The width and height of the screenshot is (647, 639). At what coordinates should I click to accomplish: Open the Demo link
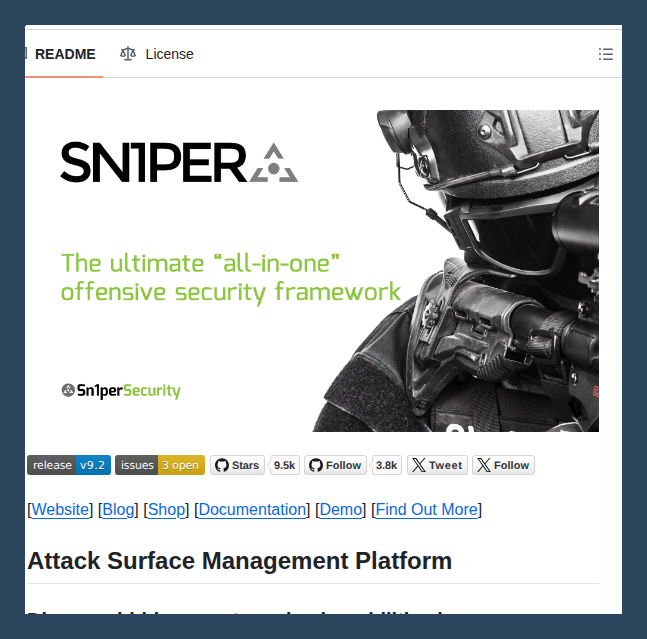(x=341, y=509)
